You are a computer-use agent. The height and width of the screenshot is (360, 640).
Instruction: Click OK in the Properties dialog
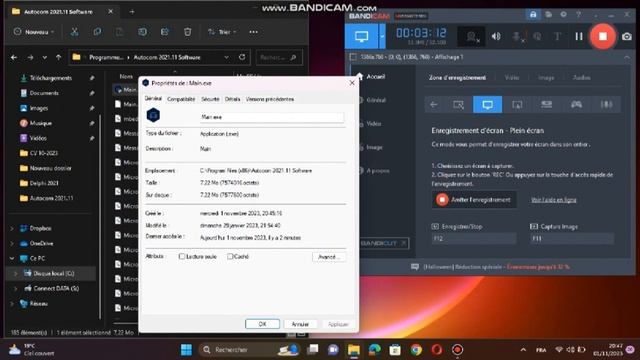262,324
